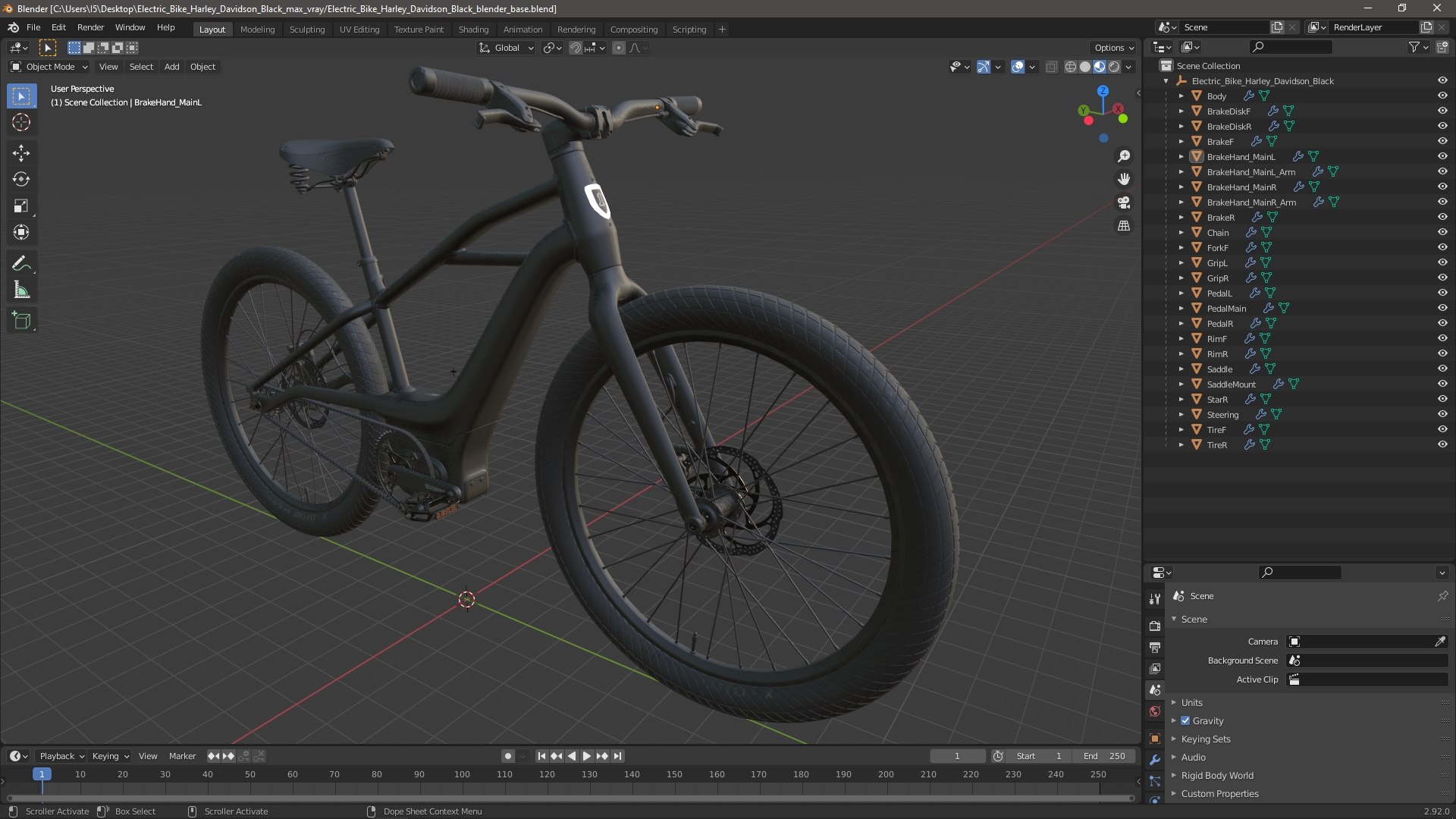Click the viewport pan hand icon
1456x819 pixels.
[1124, 179]
